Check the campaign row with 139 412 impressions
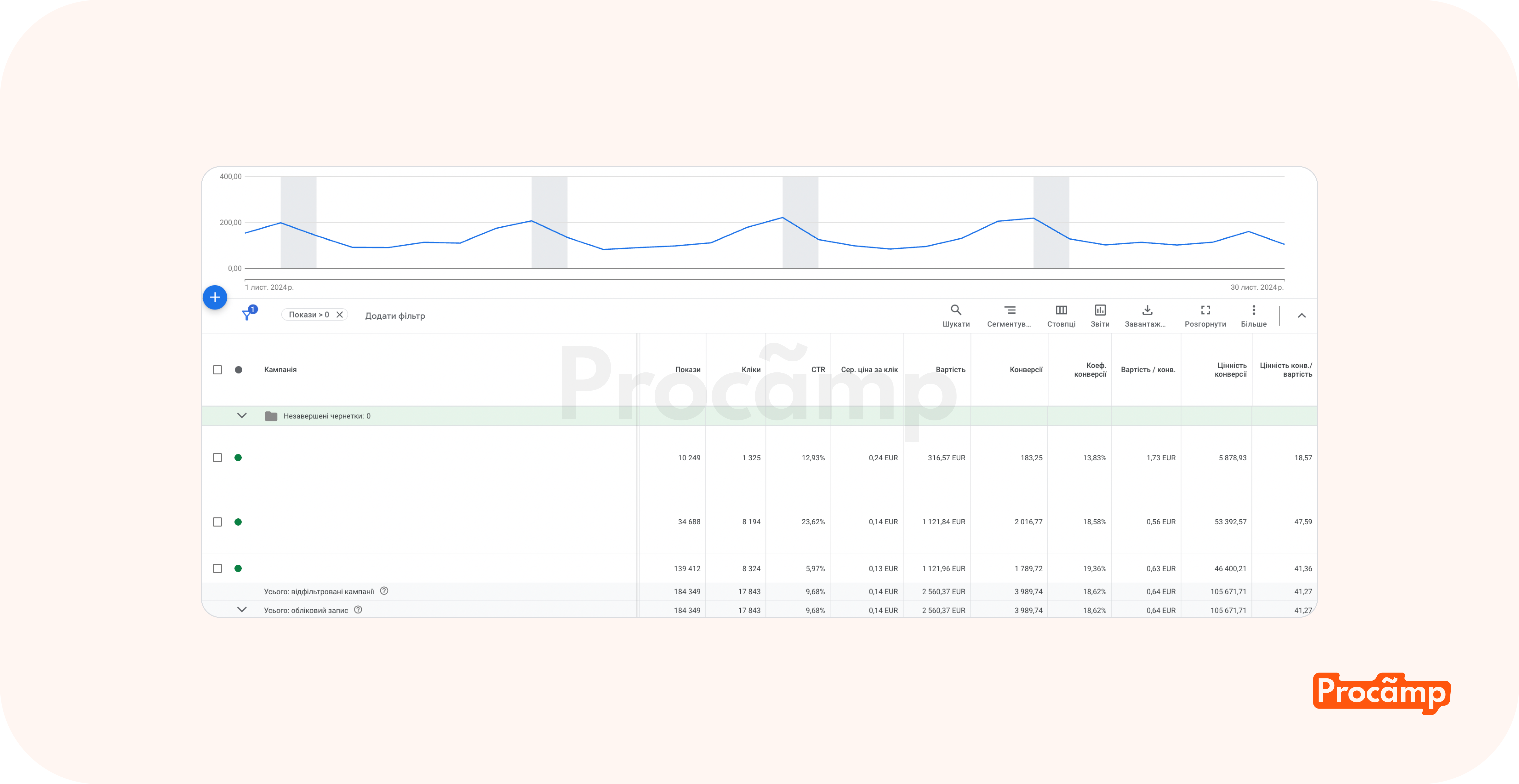The height and width of the screenshot is (784, 1519). tap(218, 568)
